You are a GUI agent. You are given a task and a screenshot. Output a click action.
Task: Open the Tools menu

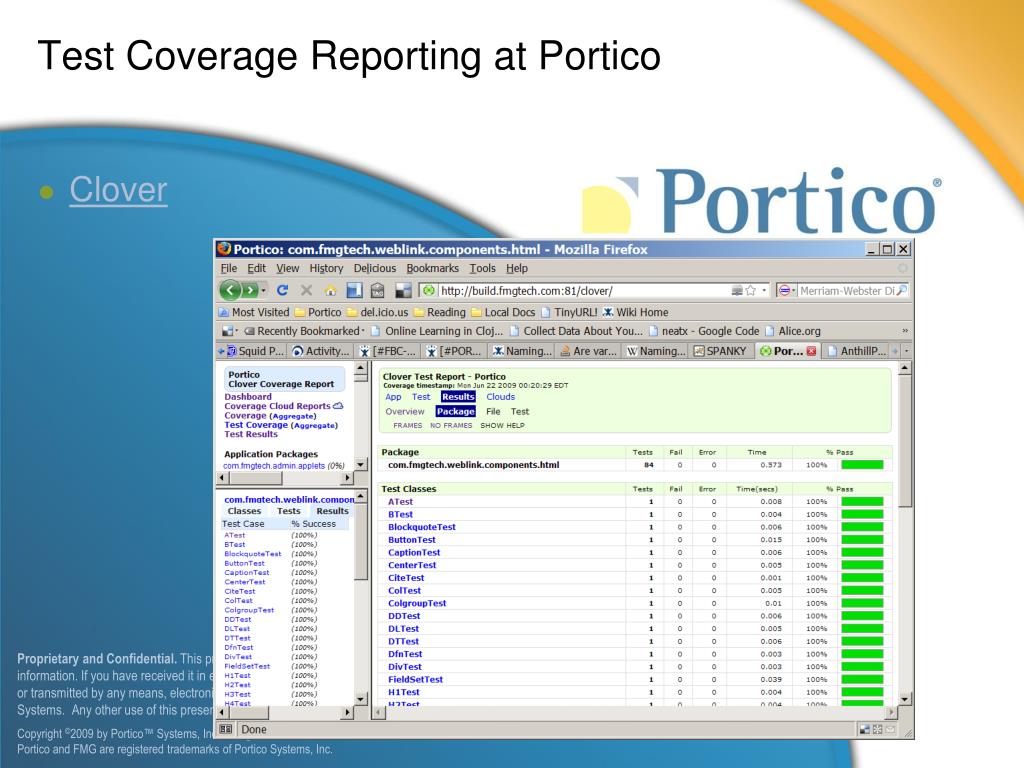click(483, 268)
